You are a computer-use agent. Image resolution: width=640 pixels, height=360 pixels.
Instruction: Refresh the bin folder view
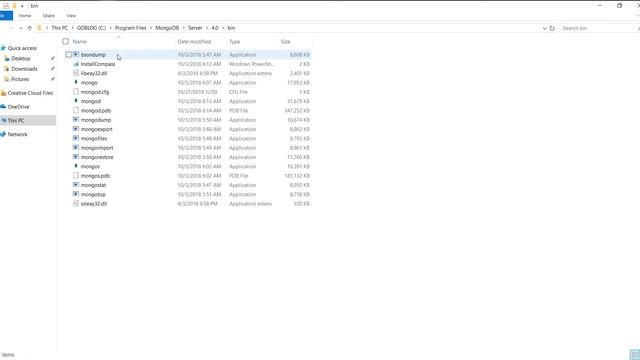coord(552,28)
